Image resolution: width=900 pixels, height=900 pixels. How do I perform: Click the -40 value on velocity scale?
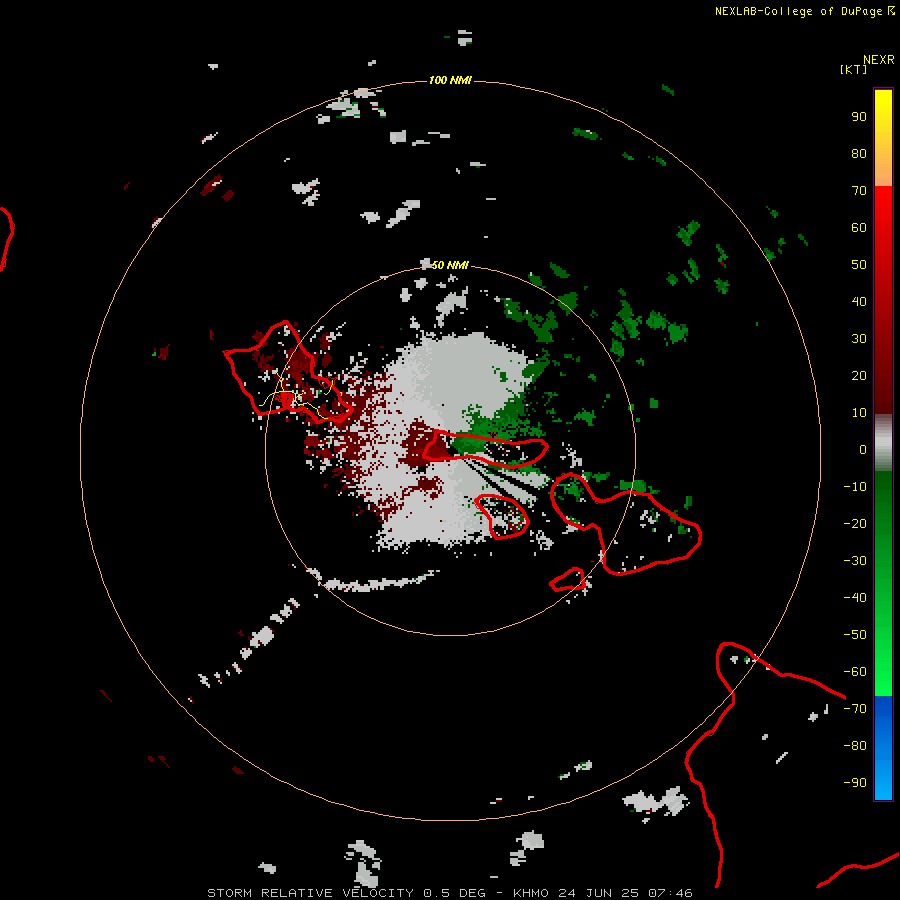click(x=855, y=598)
